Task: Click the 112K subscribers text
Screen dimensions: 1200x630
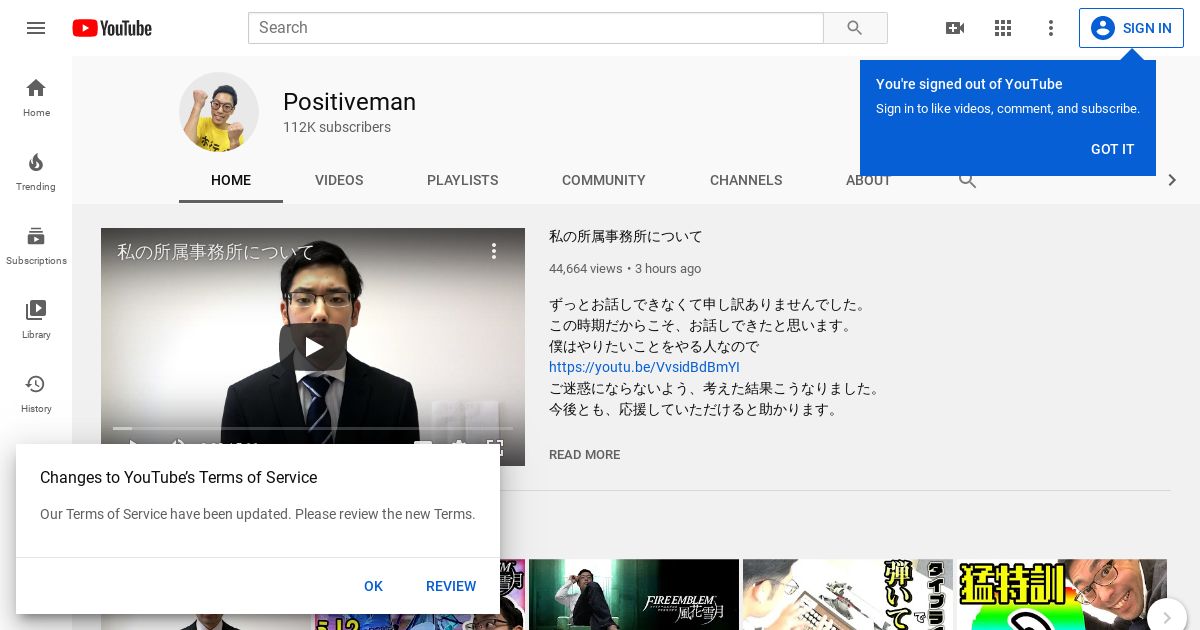Action: click(x=337, y=127)
